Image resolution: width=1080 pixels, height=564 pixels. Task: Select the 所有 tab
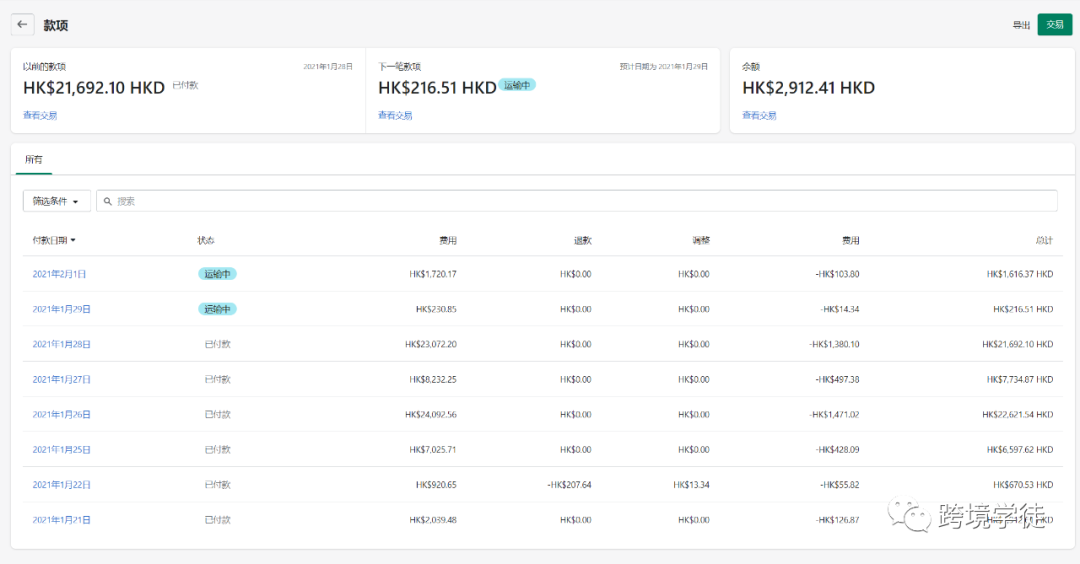click(x=34, y=160)
